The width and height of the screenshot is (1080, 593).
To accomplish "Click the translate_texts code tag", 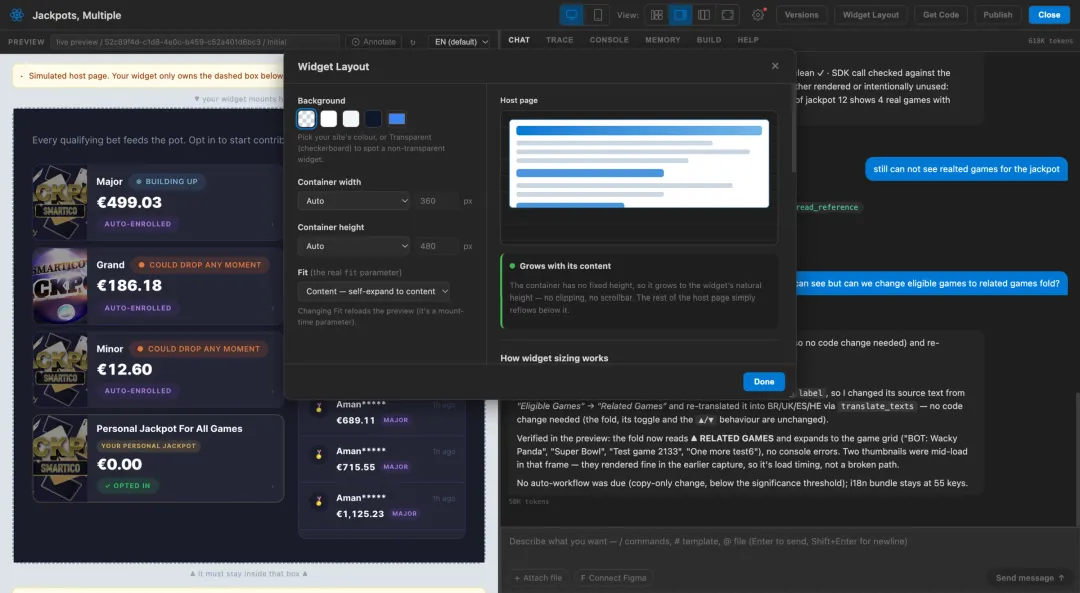I will 877,406.
